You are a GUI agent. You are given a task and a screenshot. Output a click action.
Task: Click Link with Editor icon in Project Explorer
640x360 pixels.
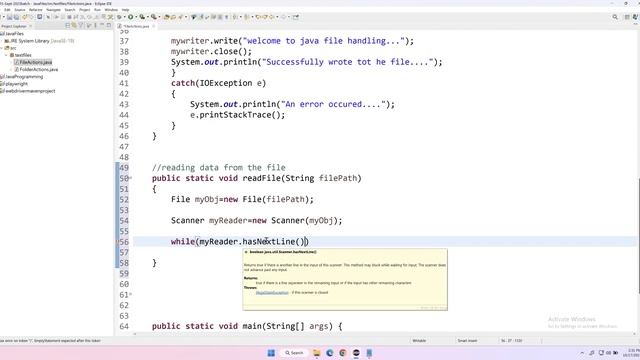74,26
